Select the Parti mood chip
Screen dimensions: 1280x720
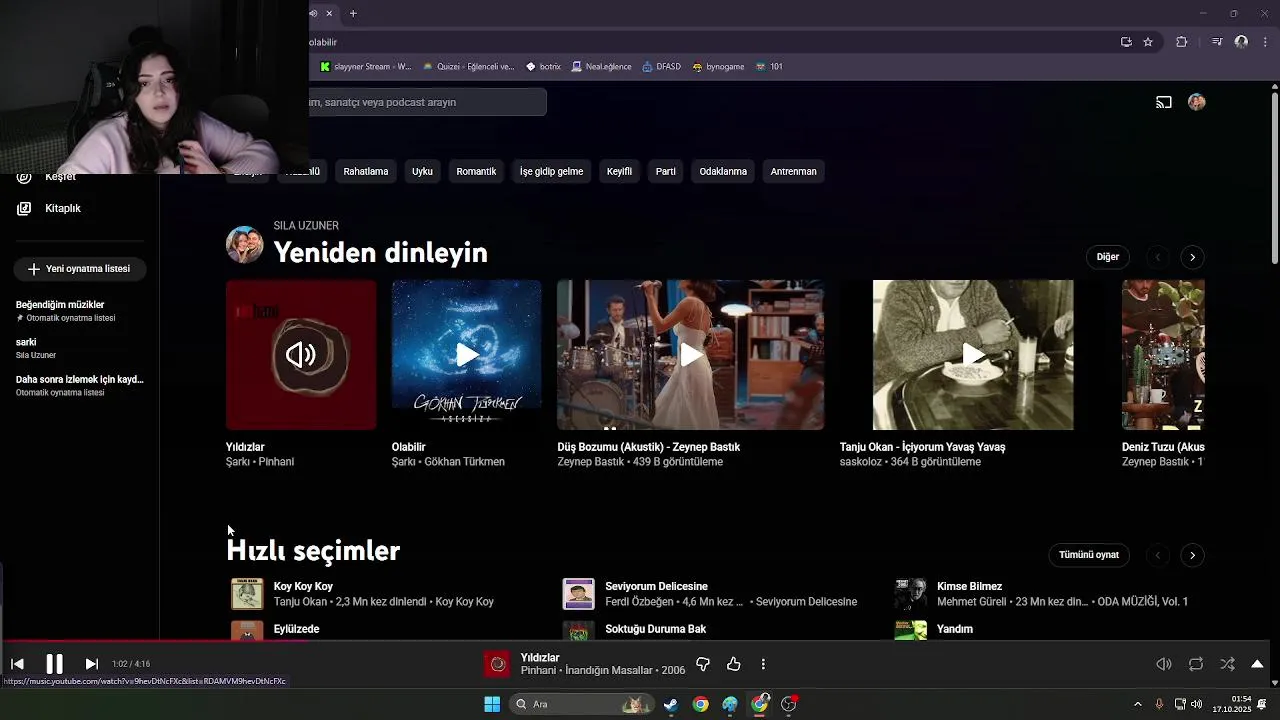tap(666, 171)
